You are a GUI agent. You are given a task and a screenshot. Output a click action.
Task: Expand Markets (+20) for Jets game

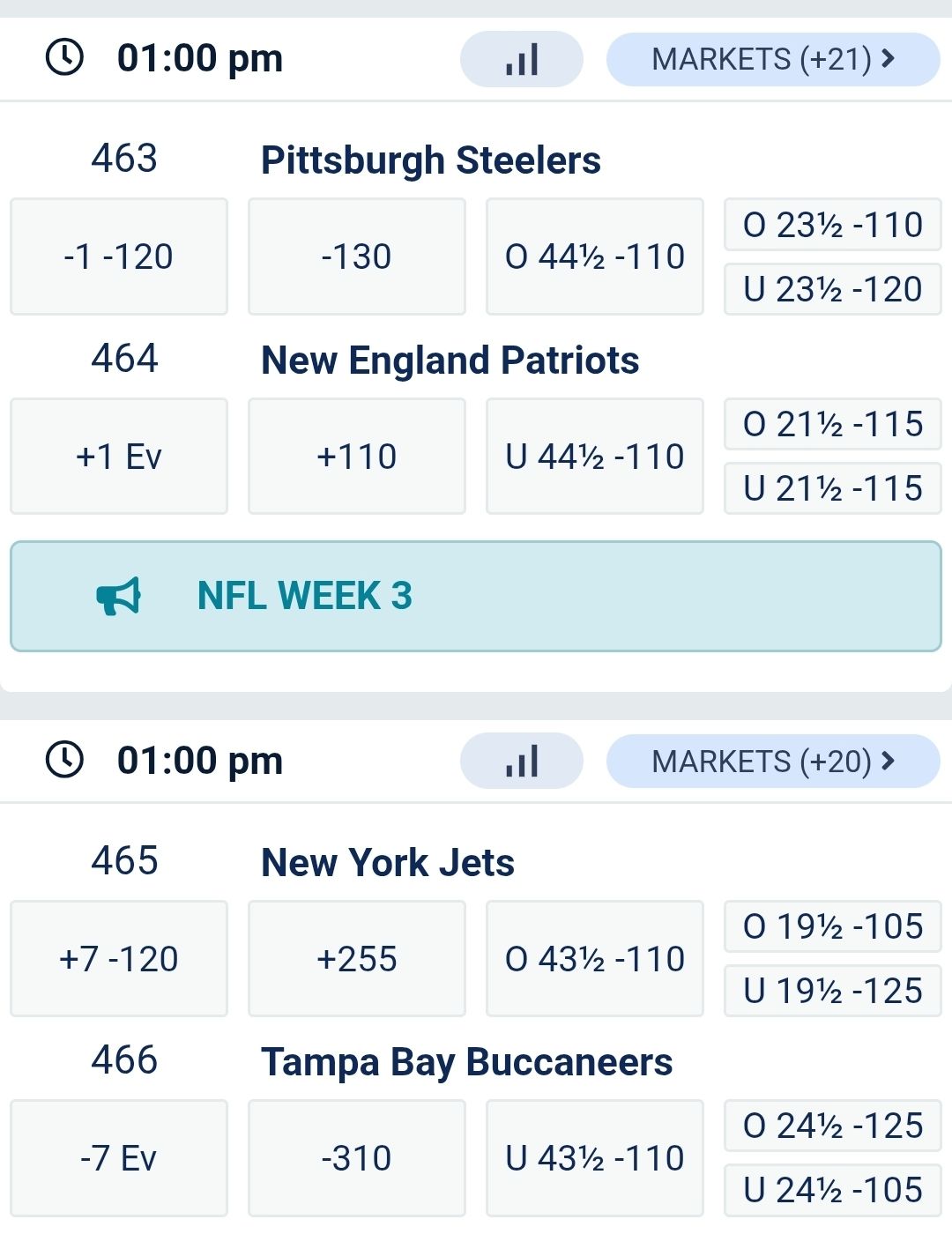[x=773, y=762]
